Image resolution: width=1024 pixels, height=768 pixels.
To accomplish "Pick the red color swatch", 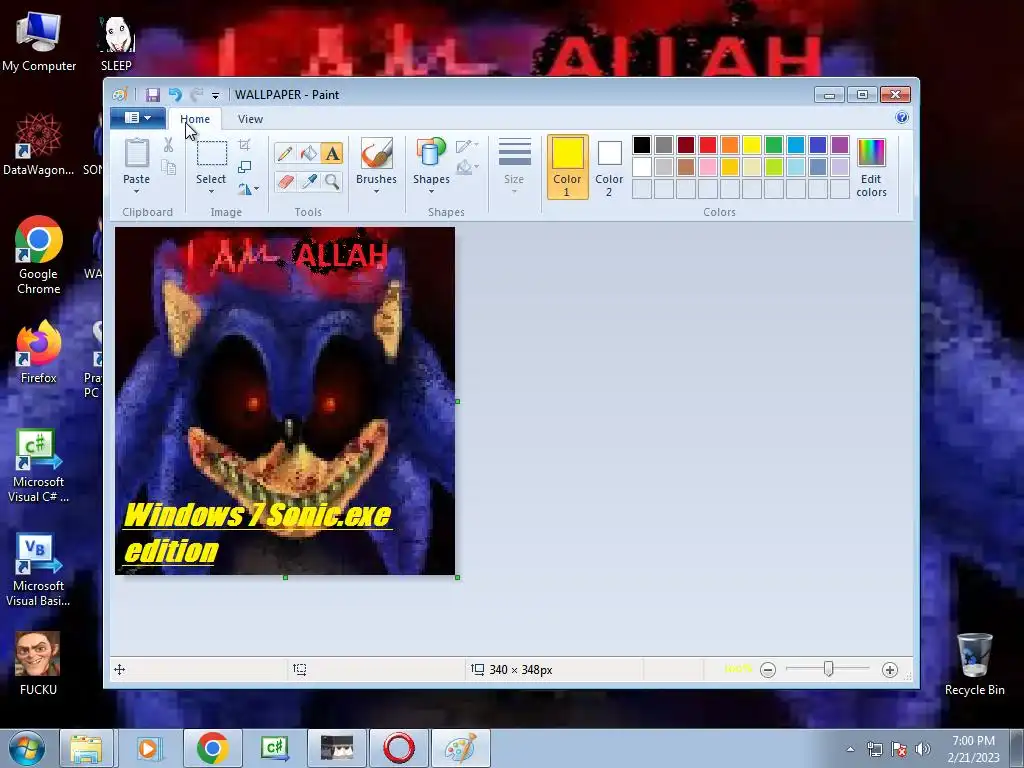I will click(x=708, y=144).
